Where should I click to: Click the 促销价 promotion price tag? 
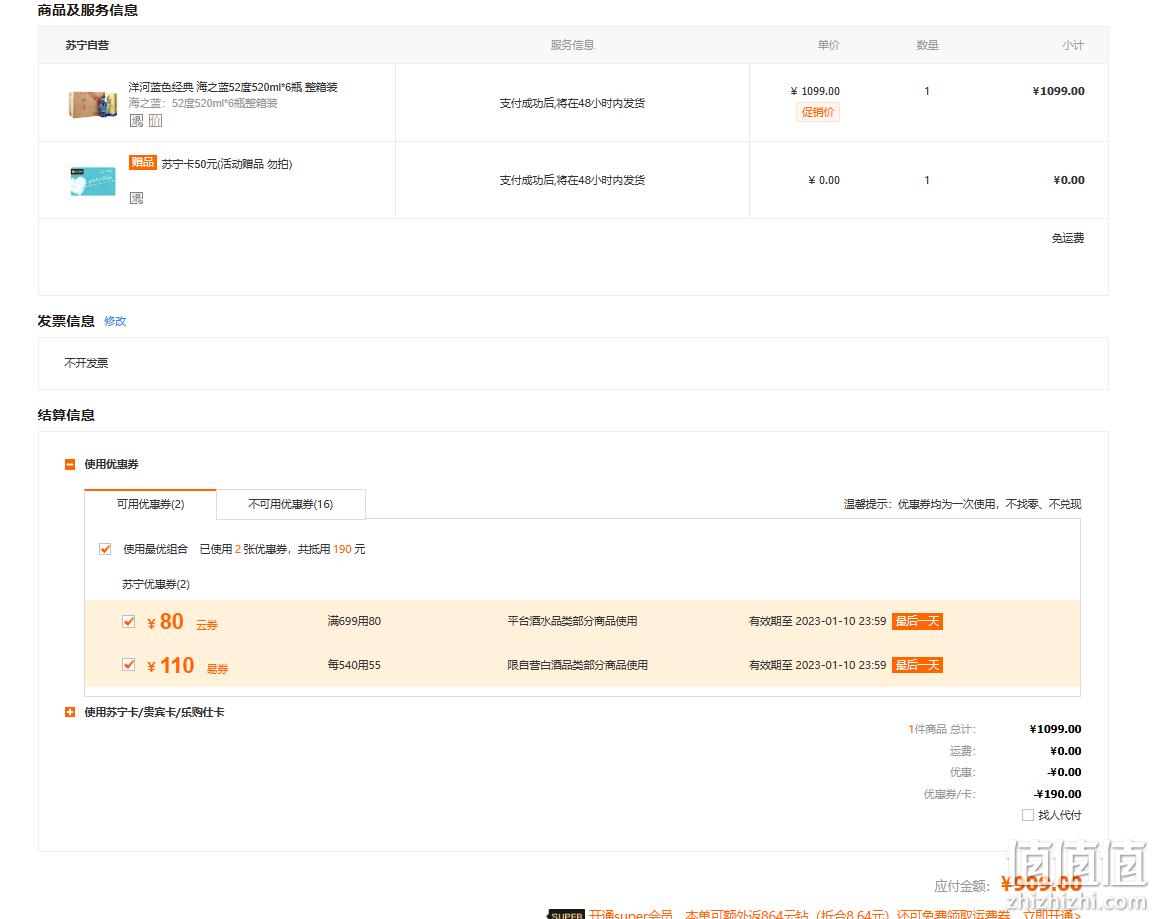pos(818,112)
